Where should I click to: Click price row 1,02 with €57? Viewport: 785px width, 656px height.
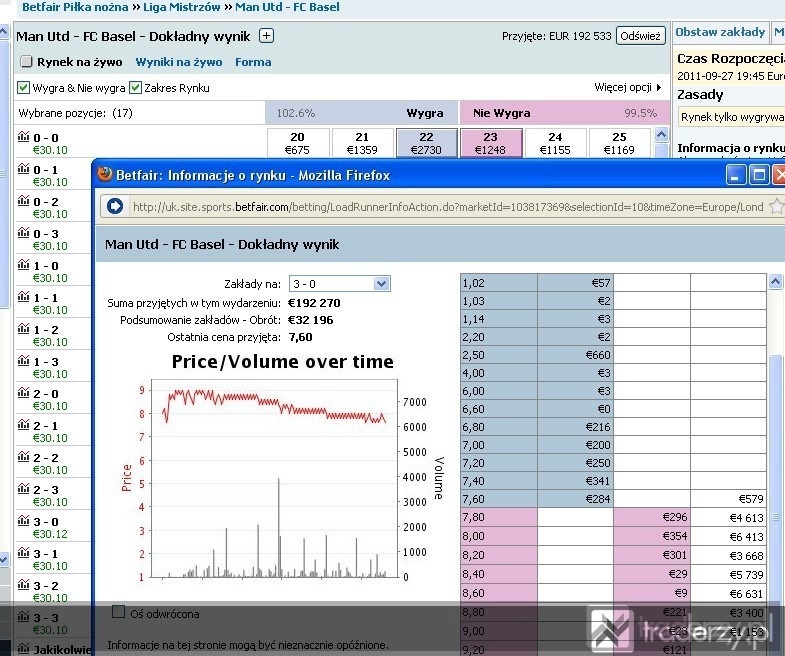[x=613, y=282]
